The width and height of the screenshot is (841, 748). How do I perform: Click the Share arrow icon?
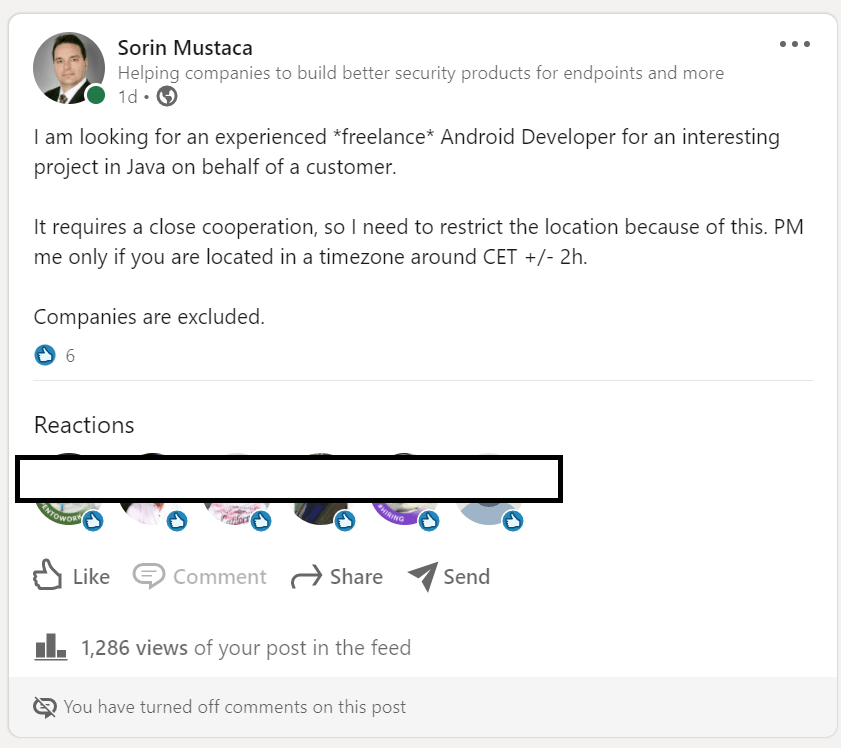point(304,577)
